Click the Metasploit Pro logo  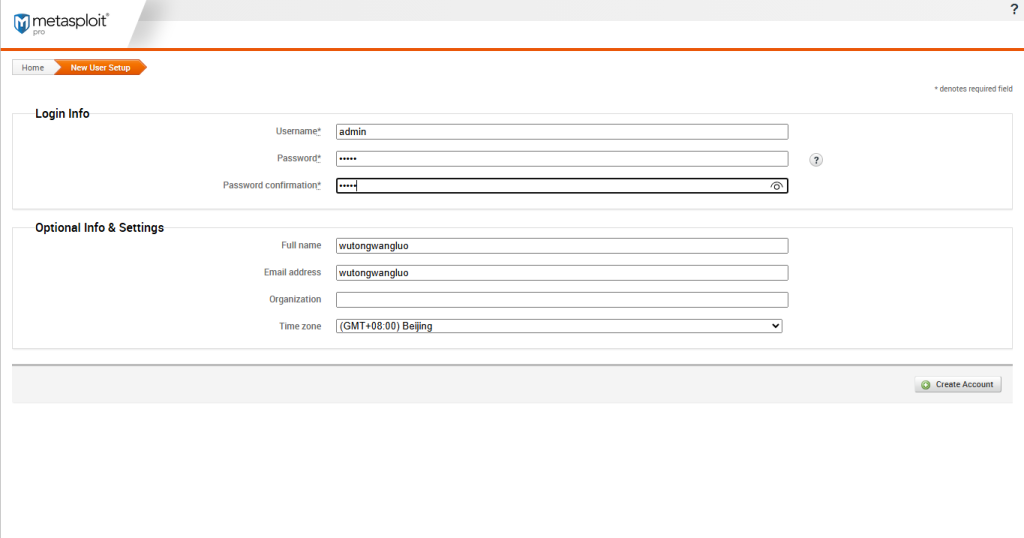pos(60,23)
